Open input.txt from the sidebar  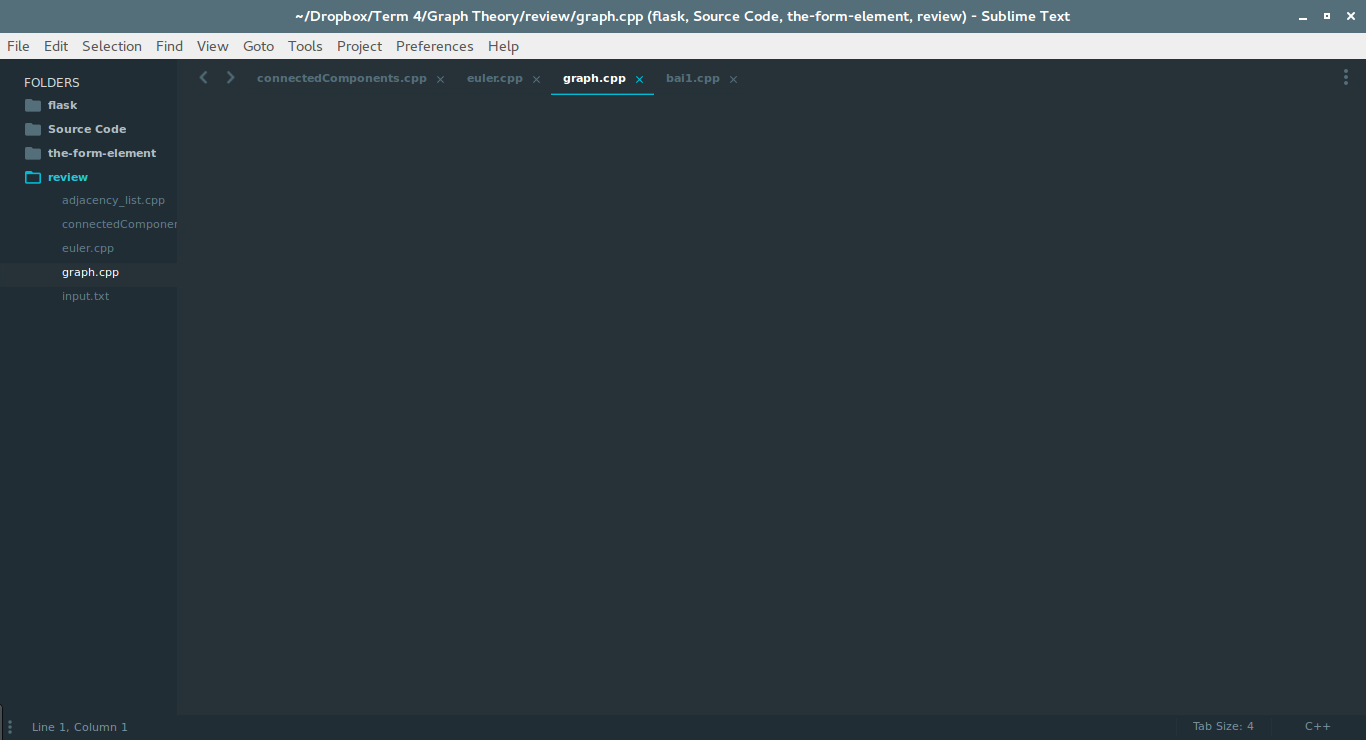coord(85,296)
